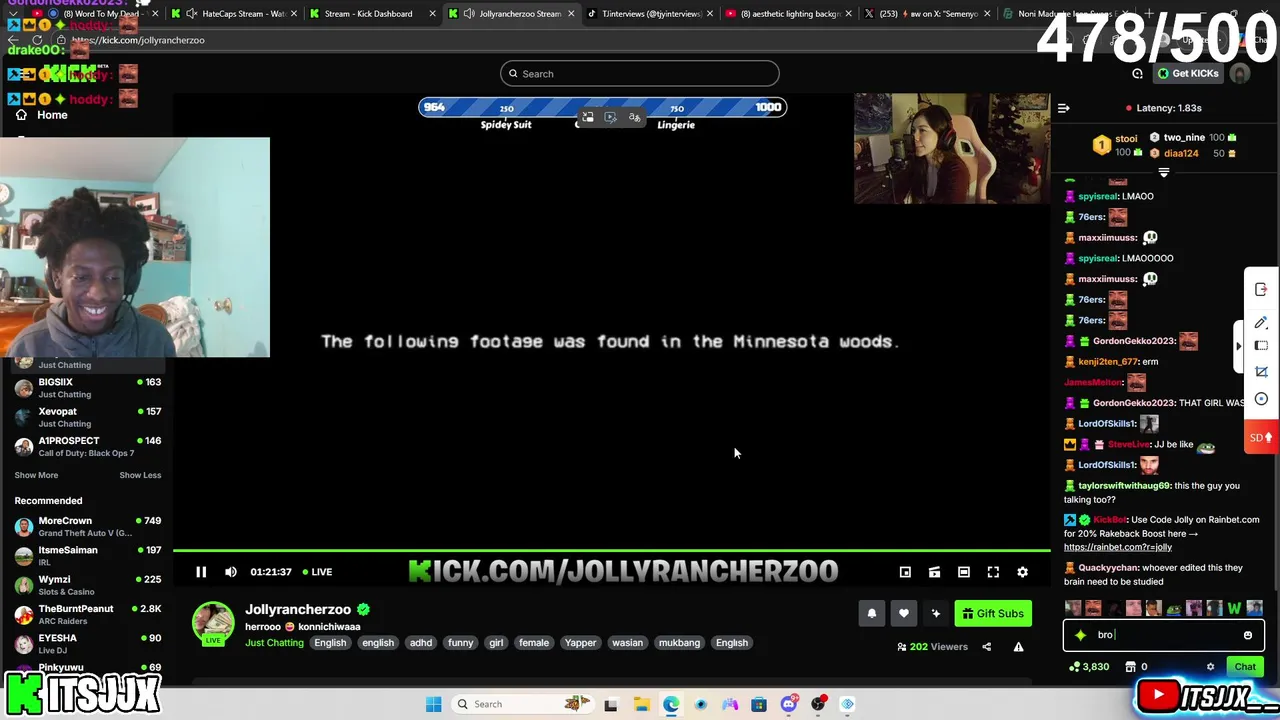Open mini player mode

[905, 572]
